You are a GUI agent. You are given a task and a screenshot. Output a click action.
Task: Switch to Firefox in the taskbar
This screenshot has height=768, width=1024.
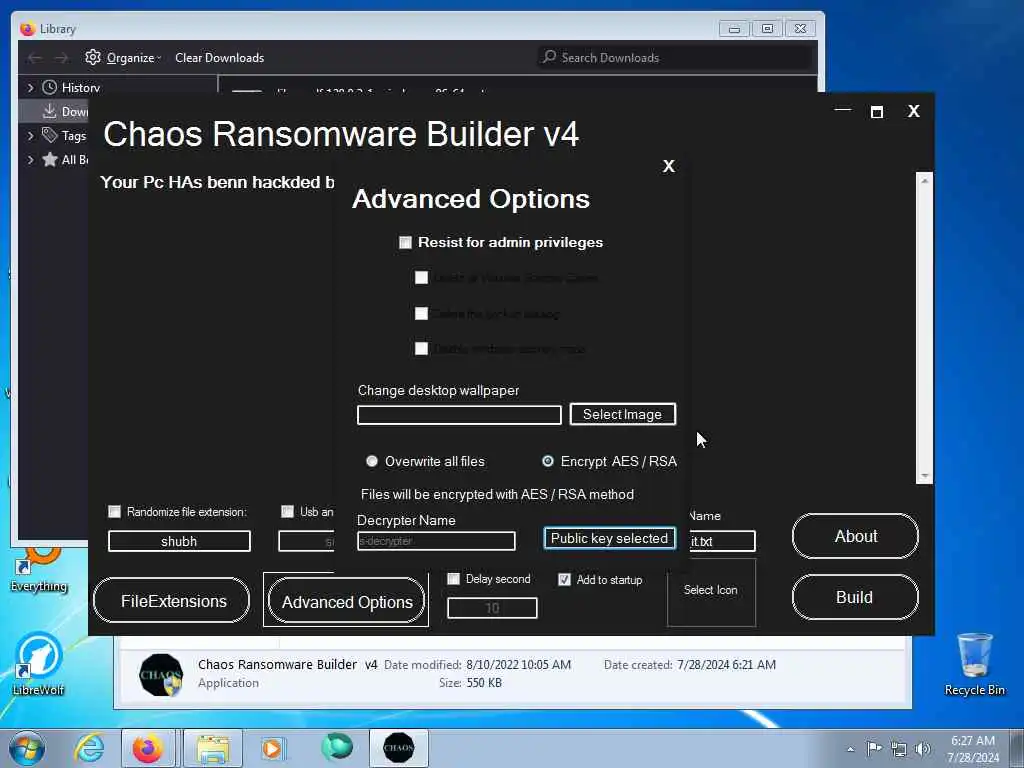click(x=148, y=748)
